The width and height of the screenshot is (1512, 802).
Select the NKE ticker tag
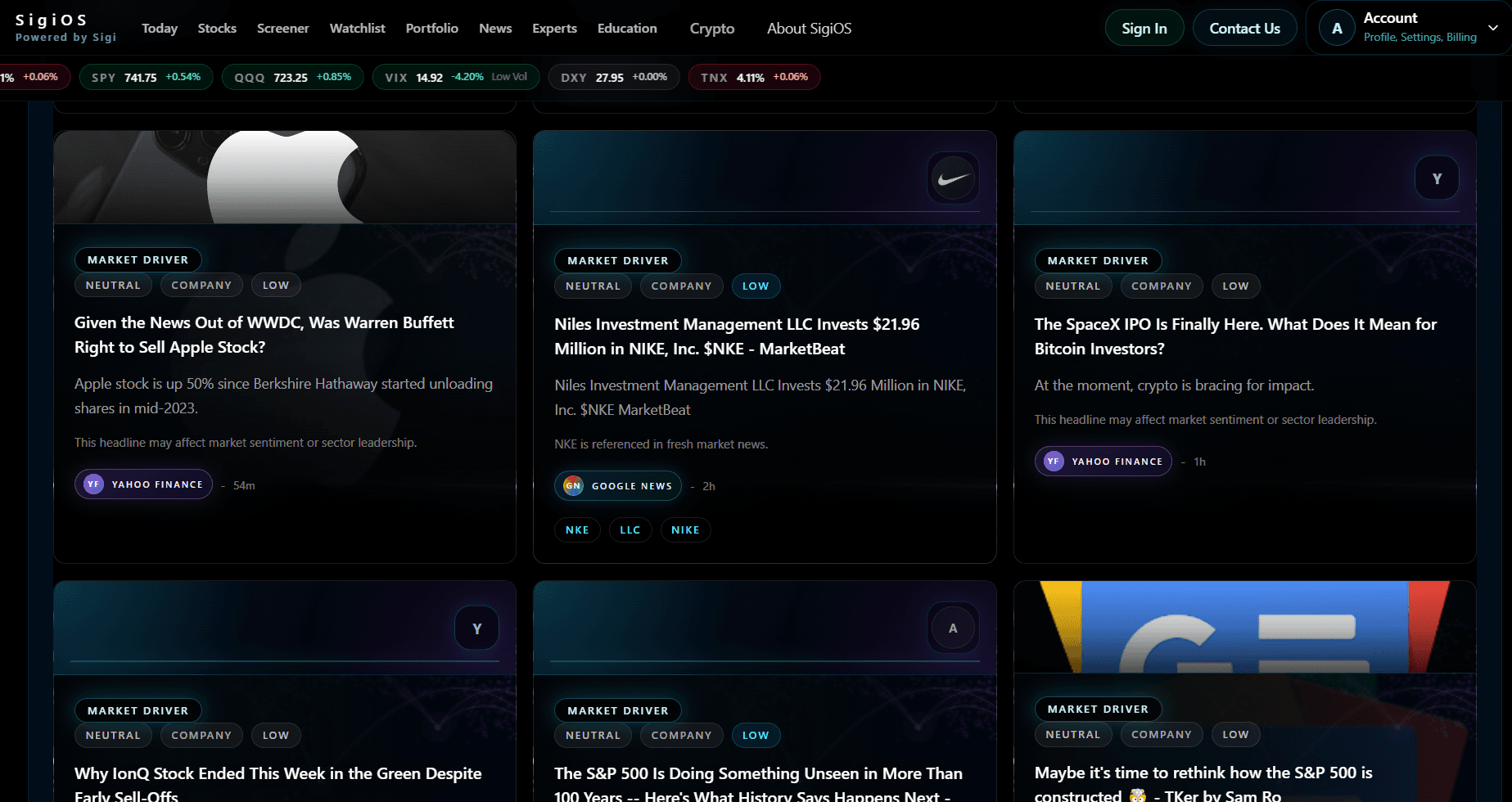577,530
